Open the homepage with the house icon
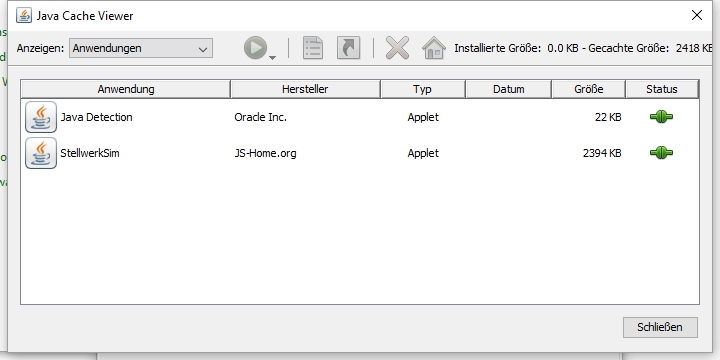 tap(434, 48)
